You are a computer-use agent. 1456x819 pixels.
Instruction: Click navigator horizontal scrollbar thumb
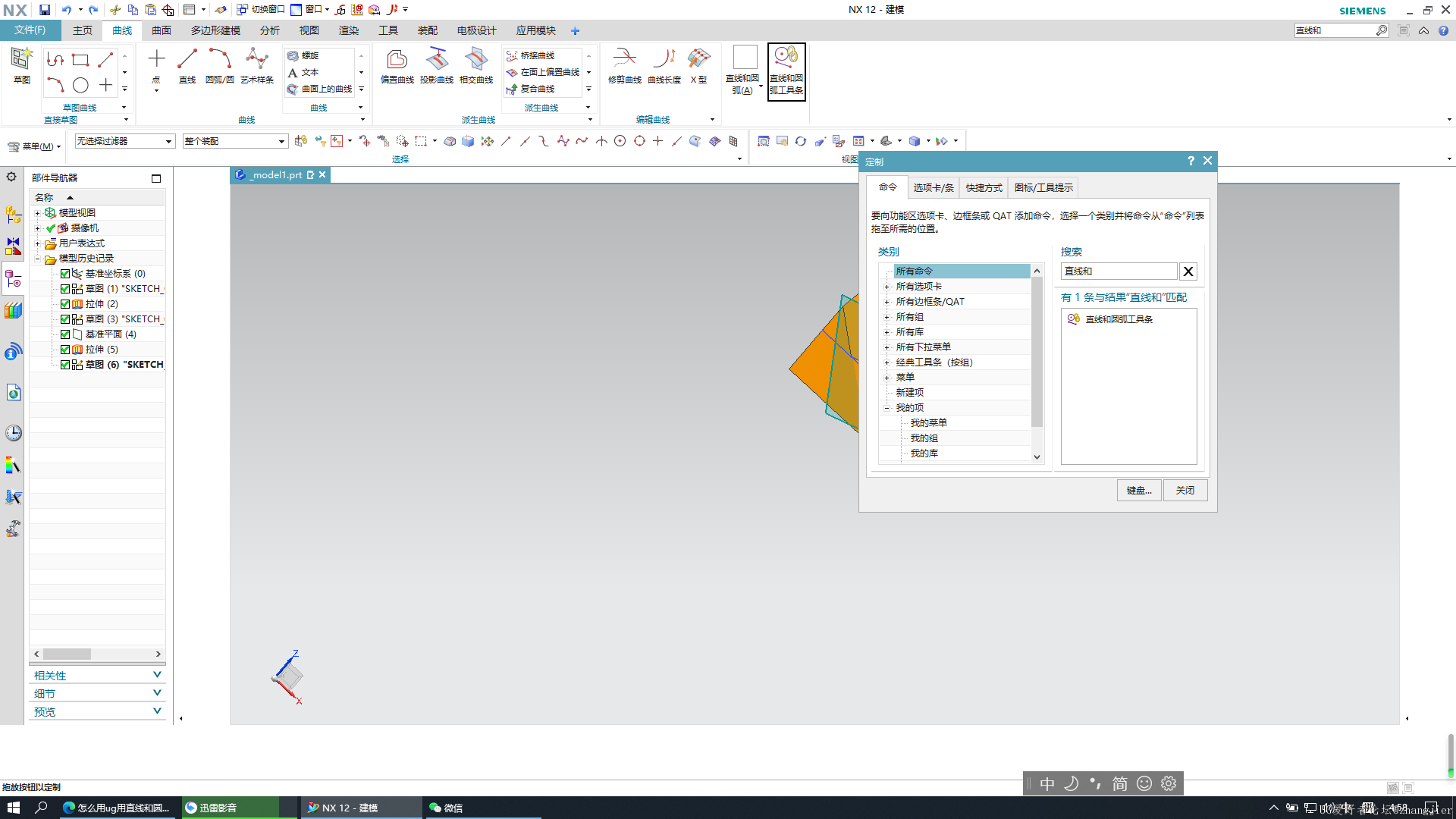pyautogui.click(x=67, y=654)
